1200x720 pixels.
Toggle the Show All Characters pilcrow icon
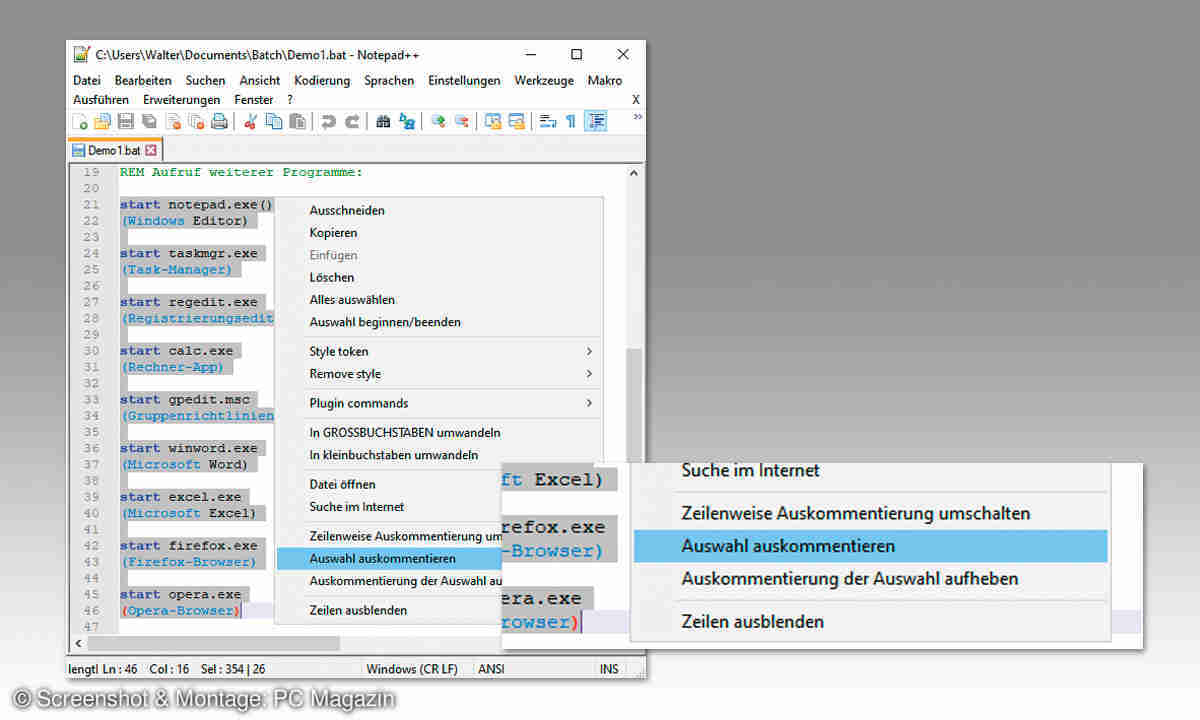pos(571,122)
